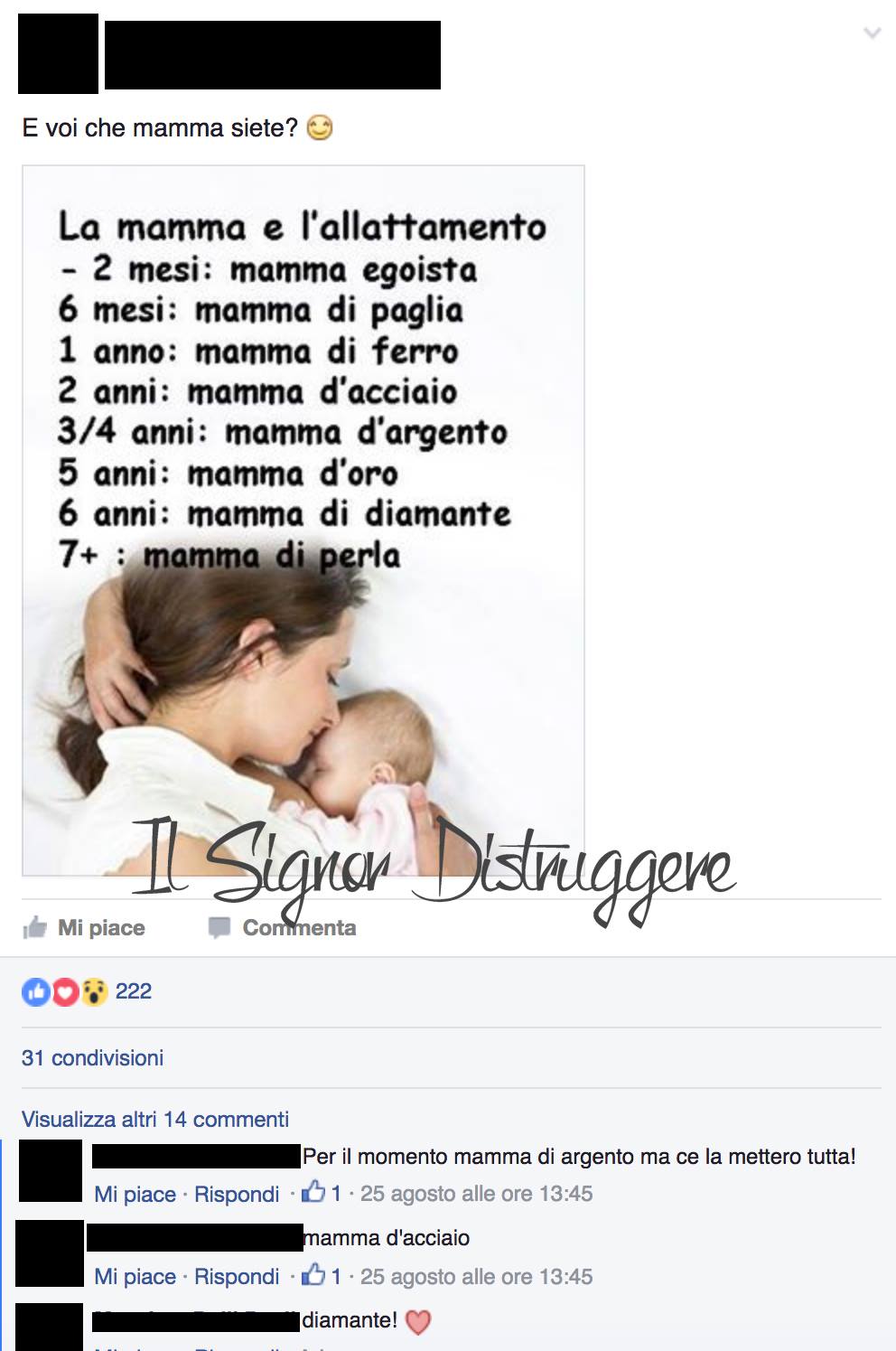Open the blue like reaction icon
Viewport: 896px width, 1351px height.
[x=35, y=992]
